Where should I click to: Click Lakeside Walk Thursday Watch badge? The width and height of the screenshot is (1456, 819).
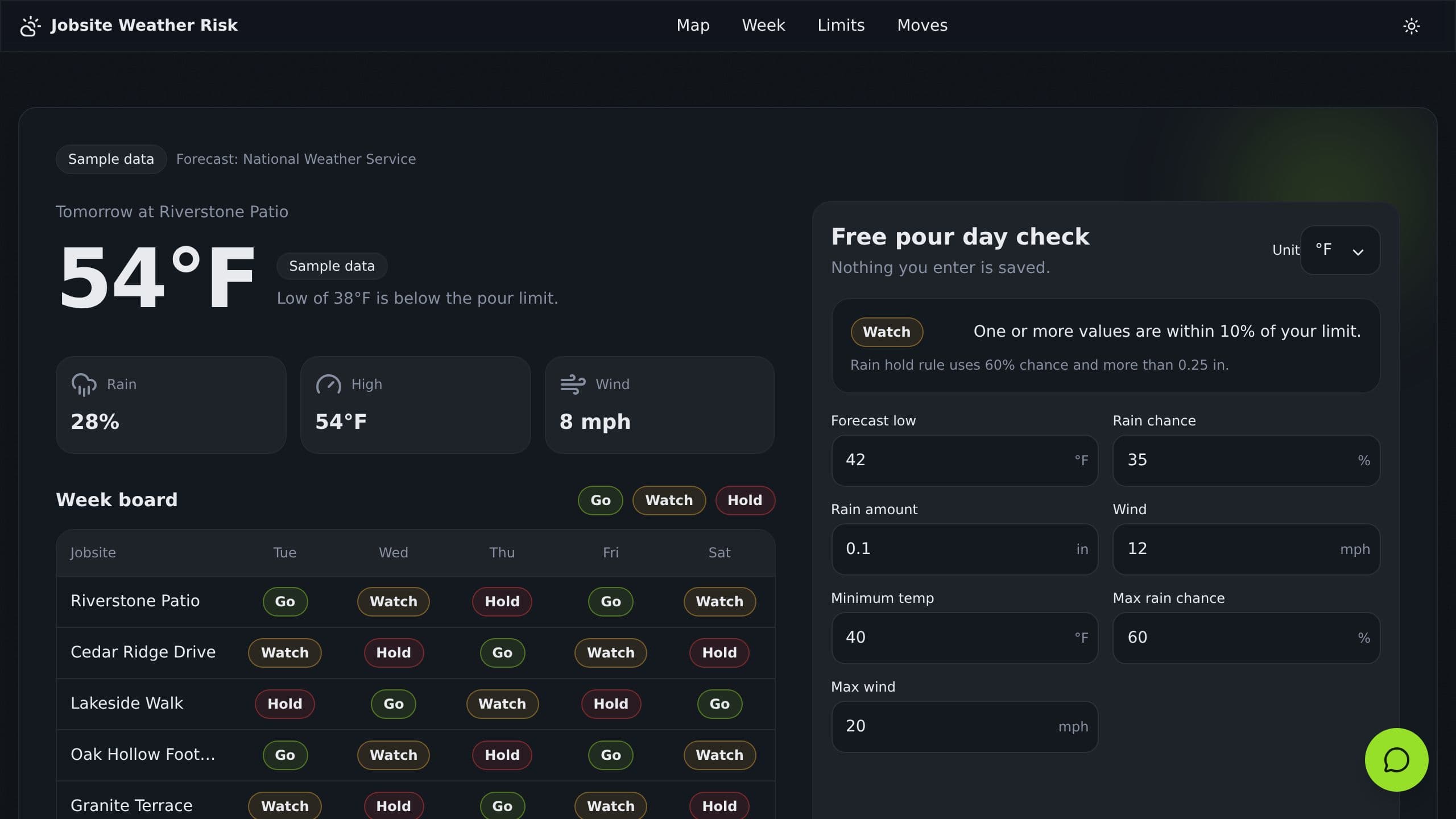tap(502, 704)
